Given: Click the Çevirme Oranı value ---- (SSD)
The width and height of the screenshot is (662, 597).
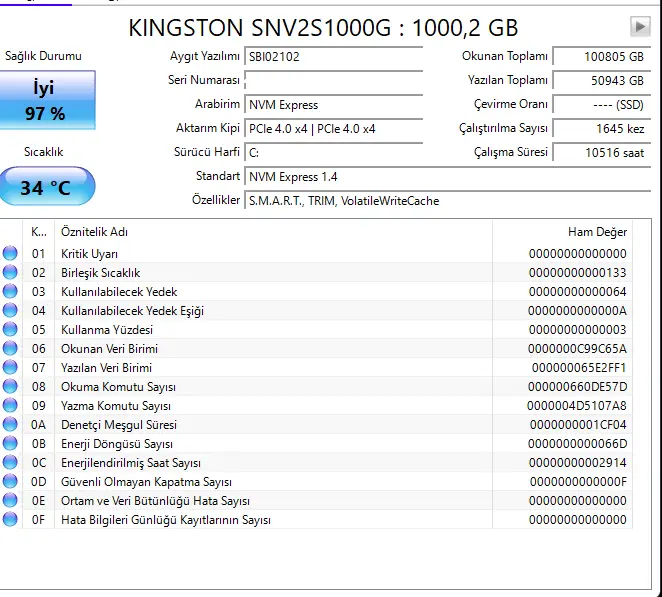Looking at the screenshot, I should pyautogui.click(x=602, y=105).
